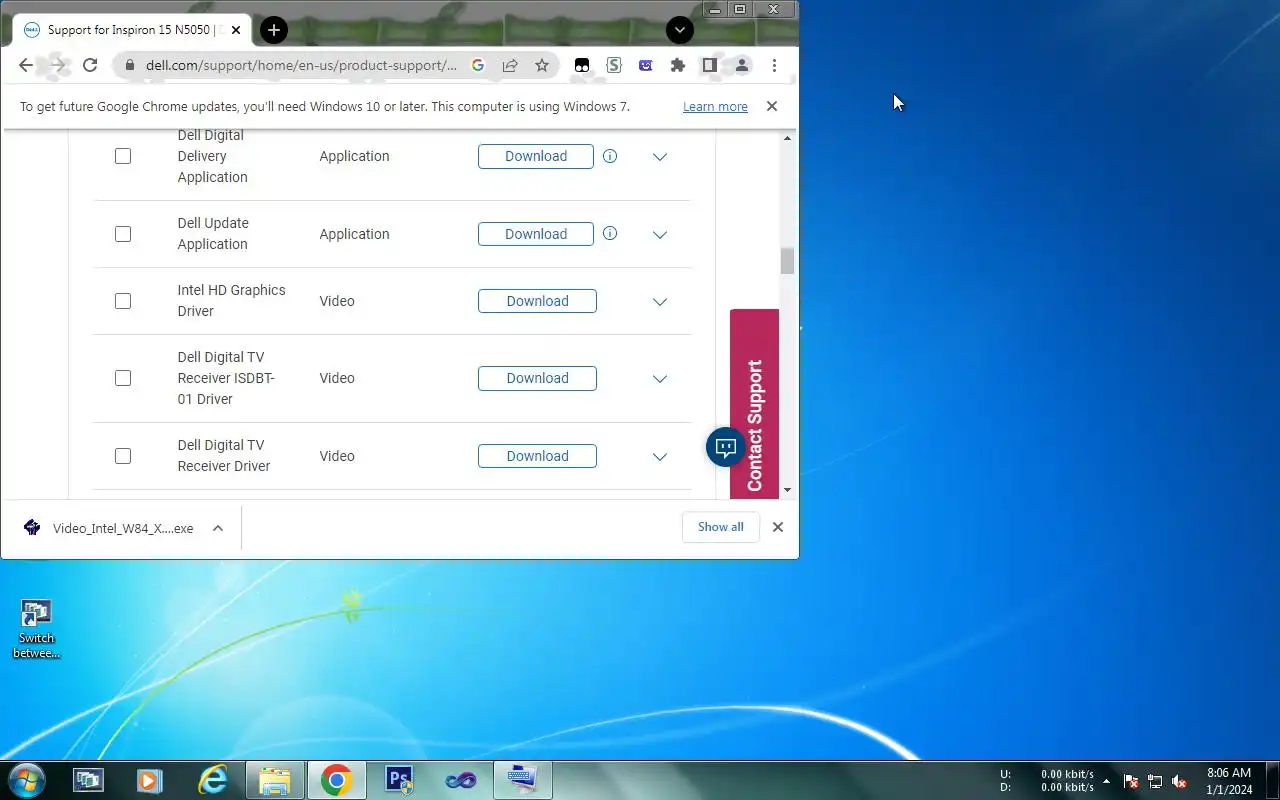Open the Chrome profile avatar

pos(742,65)
